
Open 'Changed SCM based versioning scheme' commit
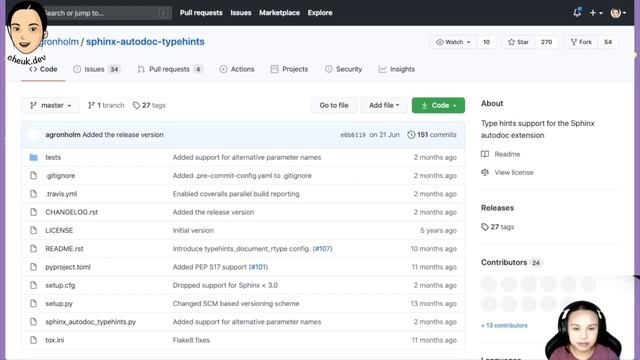236,304
